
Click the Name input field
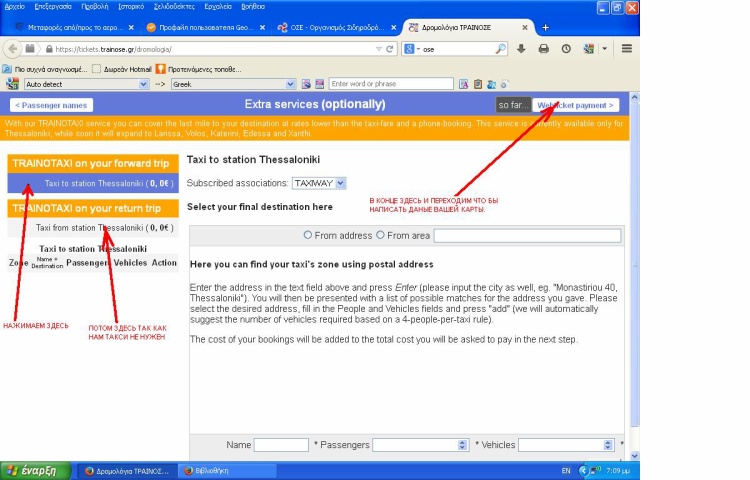coord(281,445)
